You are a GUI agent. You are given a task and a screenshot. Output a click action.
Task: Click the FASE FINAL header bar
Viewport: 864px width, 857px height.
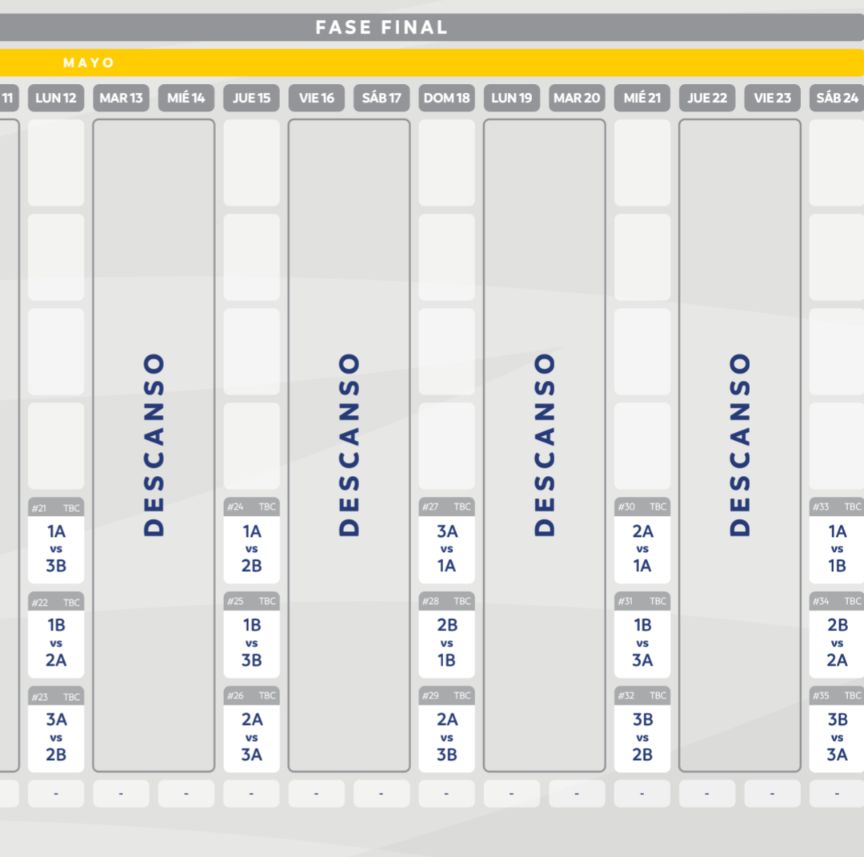point(432,28)
